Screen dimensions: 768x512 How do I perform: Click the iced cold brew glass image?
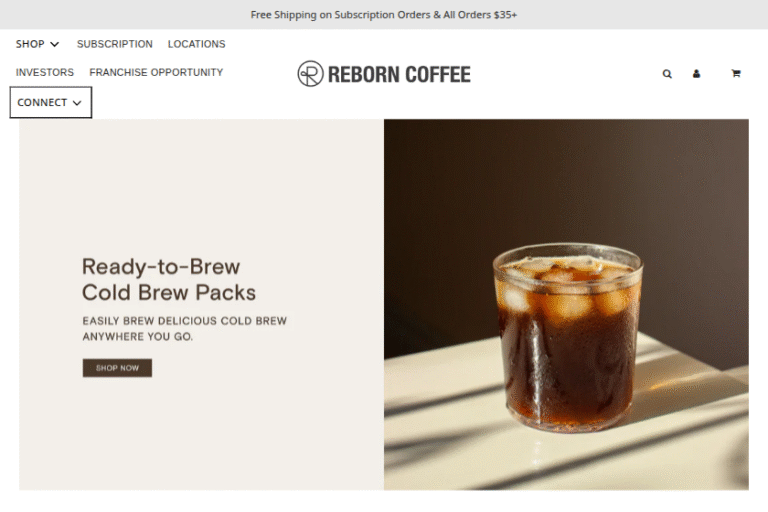[568, 338]
